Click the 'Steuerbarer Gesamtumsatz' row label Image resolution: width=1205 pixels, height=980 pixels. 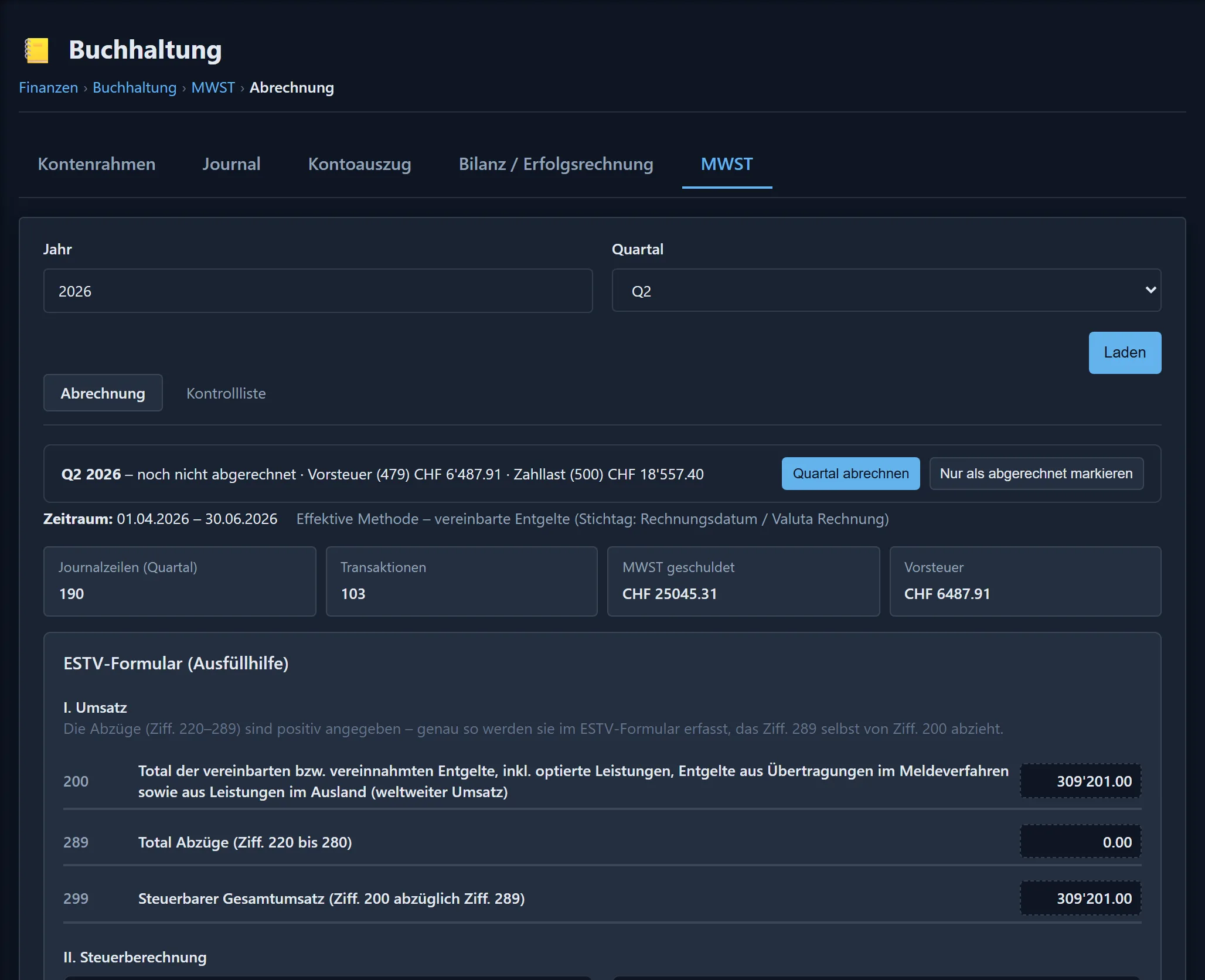pos(331,899)
